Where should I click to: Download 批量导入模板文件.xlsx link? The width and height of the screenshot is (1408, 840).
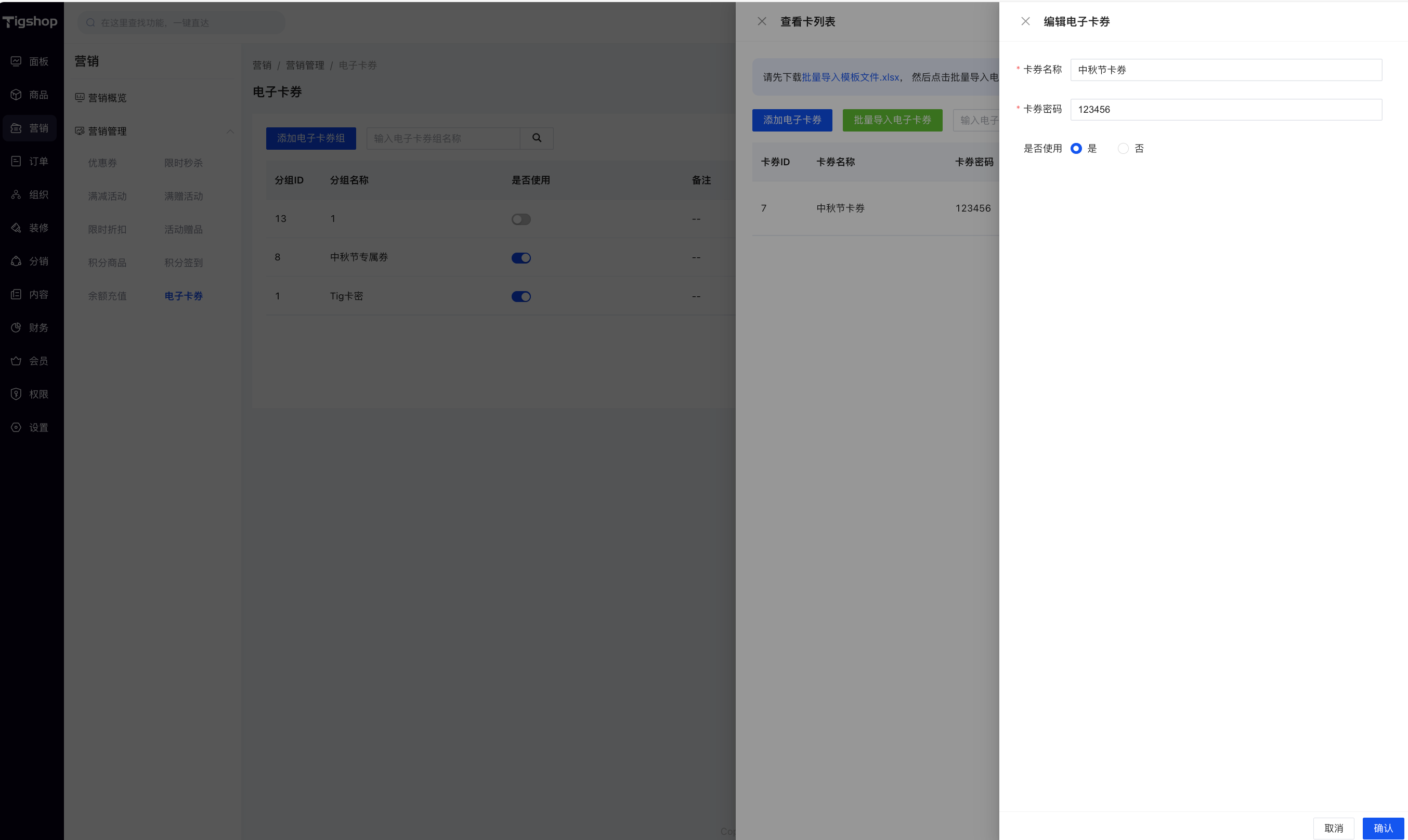[850, 77]
